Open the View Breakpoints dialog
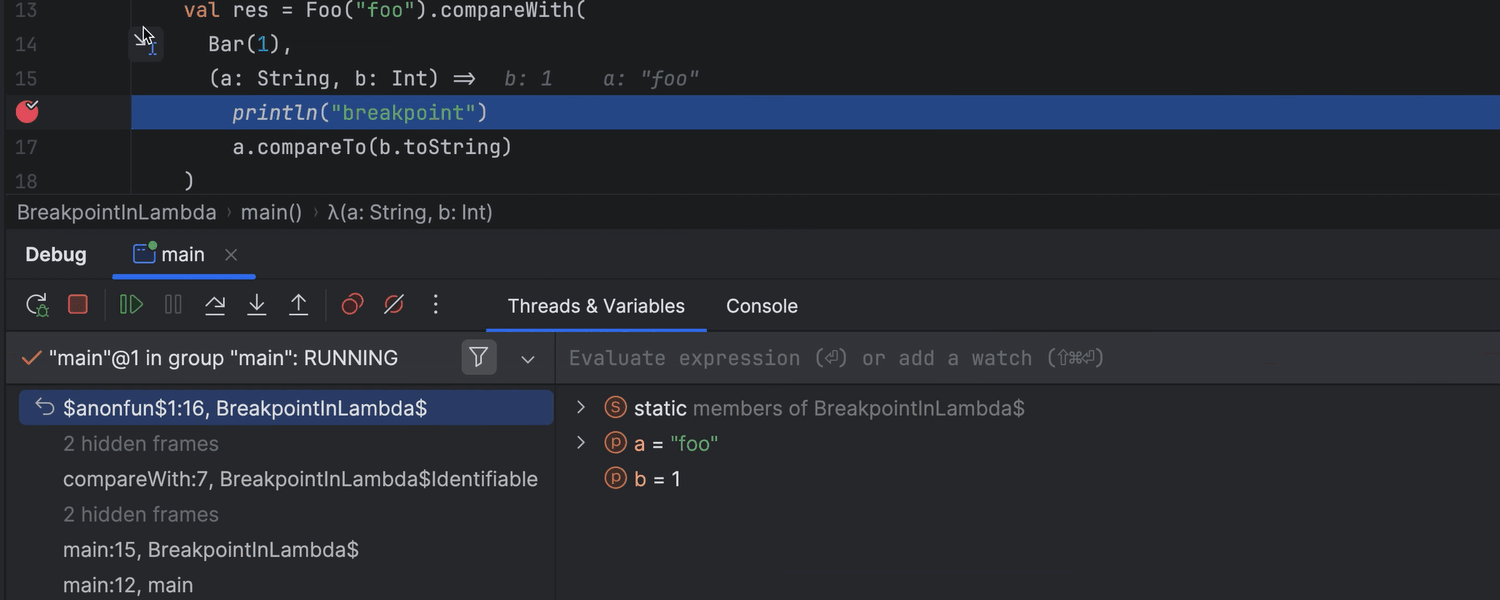 pos(352,305)
